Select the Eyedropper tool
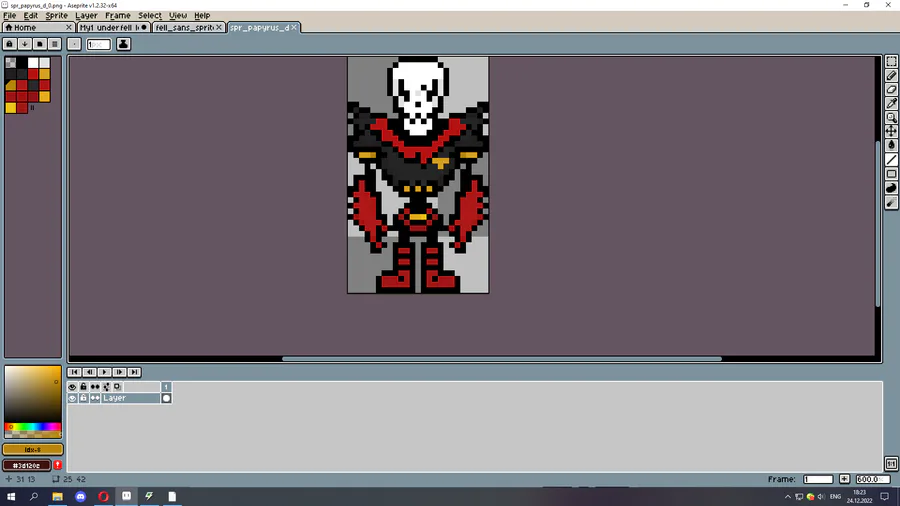900x506 pixels. pyautogui.click(x=891, y=104)
